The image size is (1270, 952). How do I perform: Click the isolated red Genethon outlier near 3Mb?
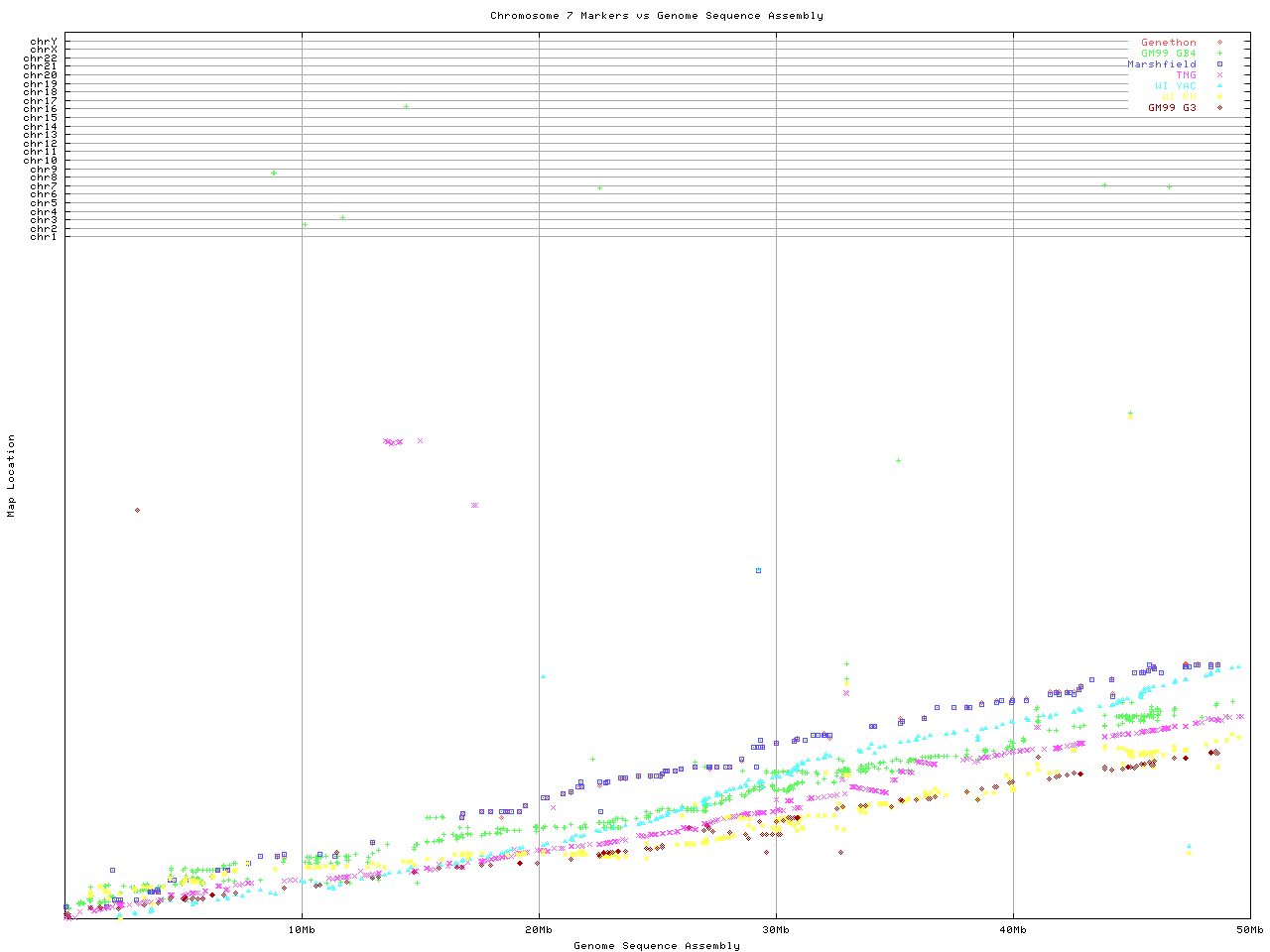(x=137, y=510)
